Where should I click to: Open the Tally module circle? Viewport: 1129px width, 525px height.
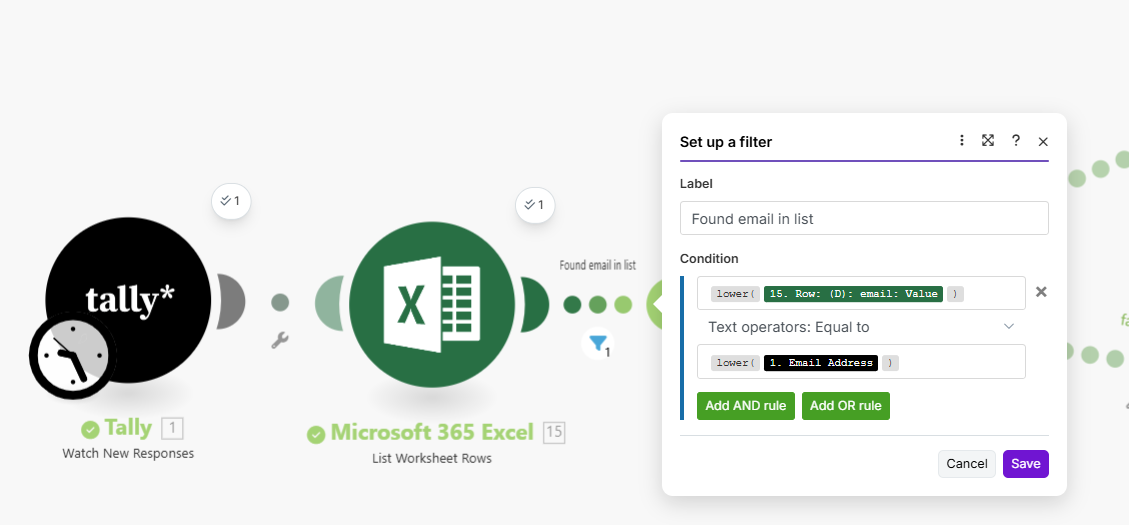pos(128,300)
